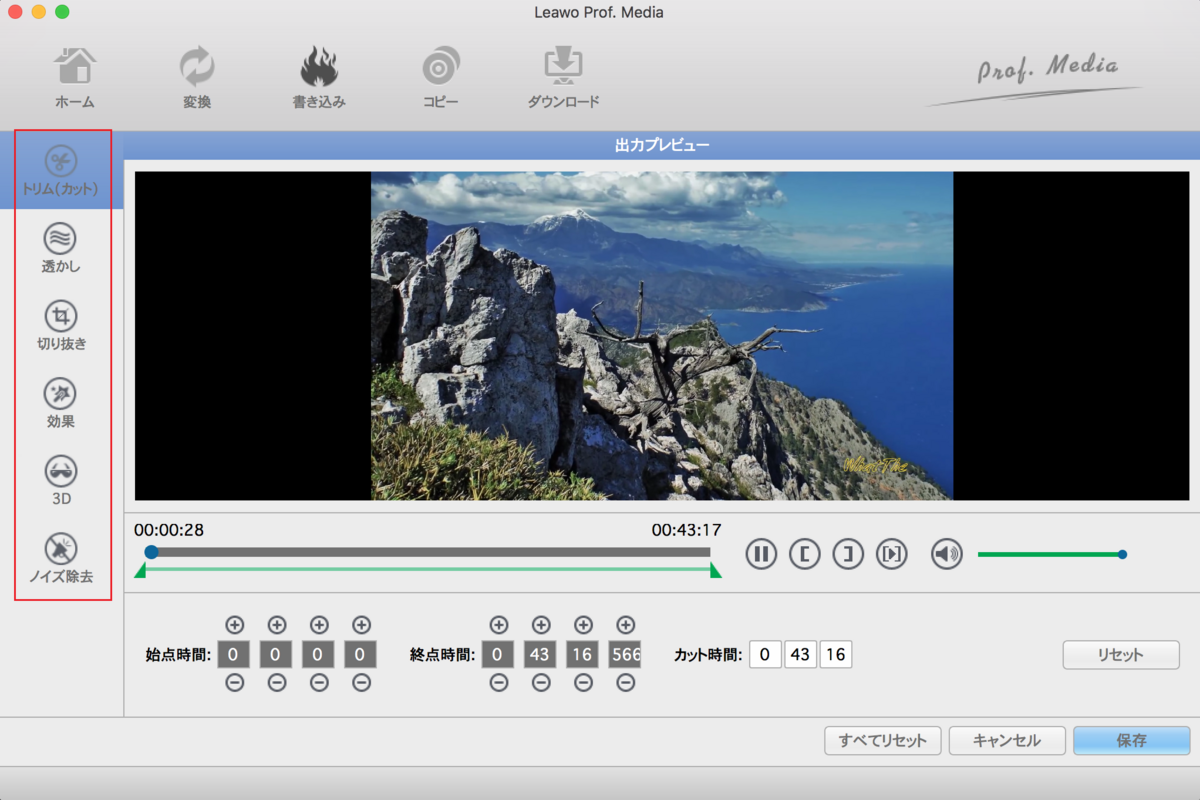Click the 出力プレビュー header title
The height and width of the screenshot is (800, 1200).
point(662,145)
